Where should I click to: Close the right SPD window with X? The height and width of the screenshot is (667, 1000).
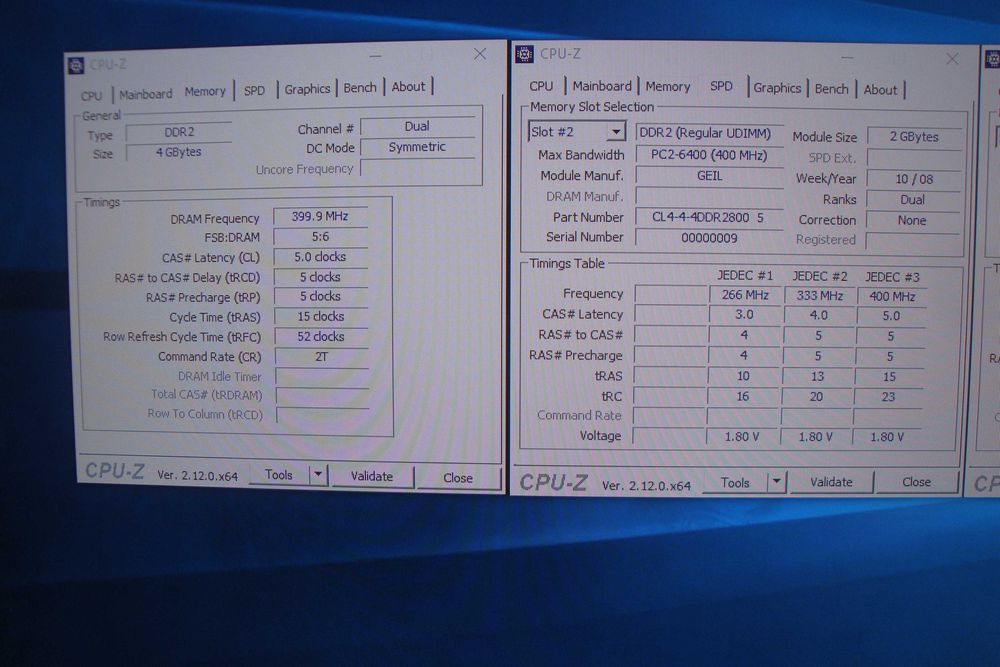tap(952, 59)
